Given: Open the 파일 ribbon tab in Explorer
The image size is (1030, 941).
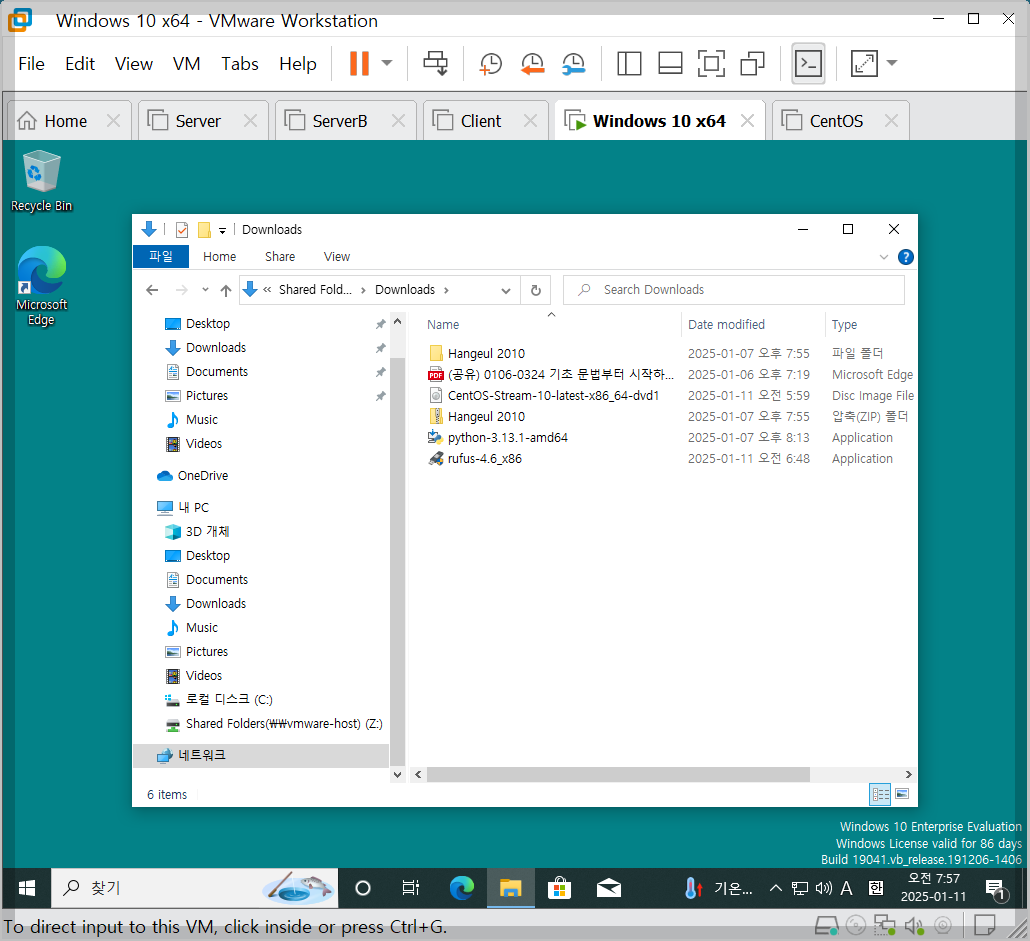Looking at the screenshot, I should click(x=161, y=256).
